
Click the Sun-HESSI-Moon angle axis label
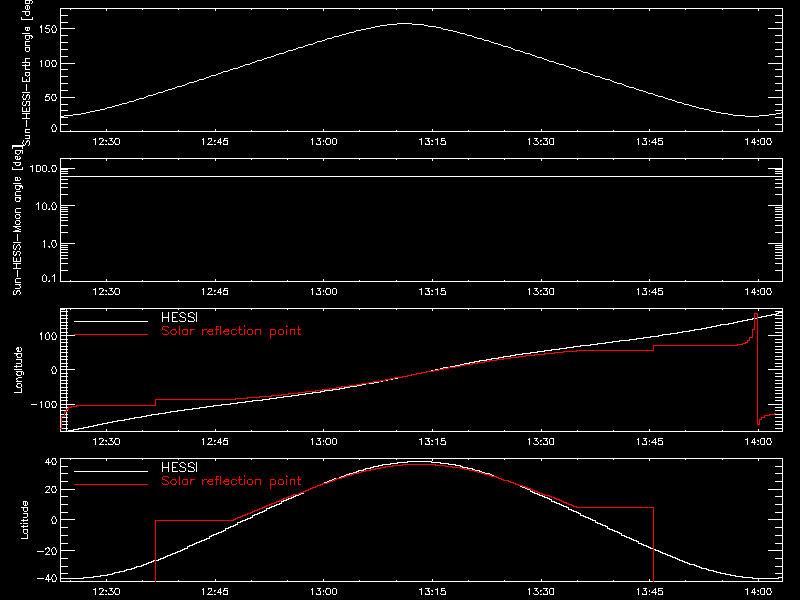(17, 220)
